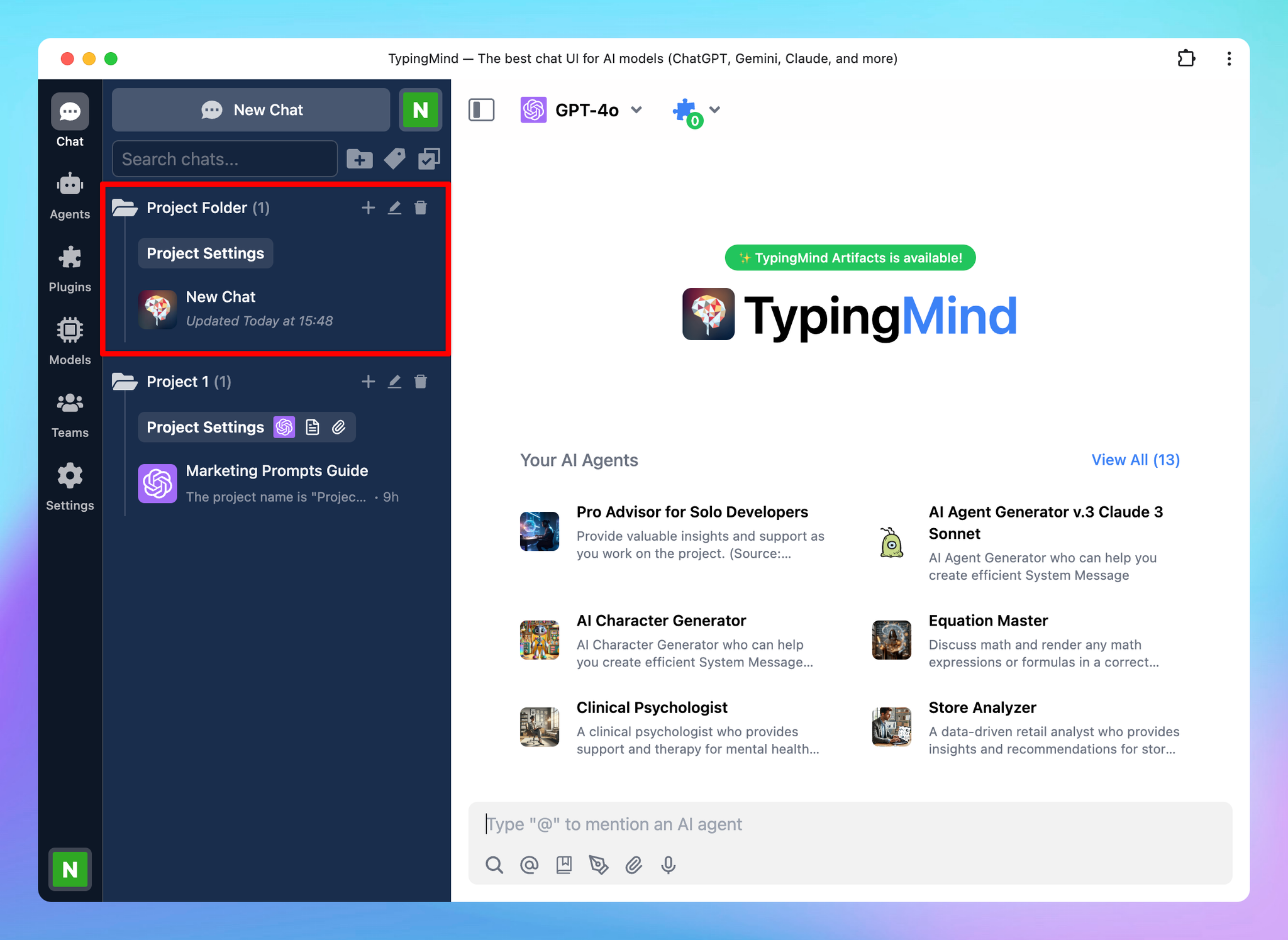This screenshot has width=1288, height=940.
Task: Add a chat to Project 1
Action: (368, 382)
